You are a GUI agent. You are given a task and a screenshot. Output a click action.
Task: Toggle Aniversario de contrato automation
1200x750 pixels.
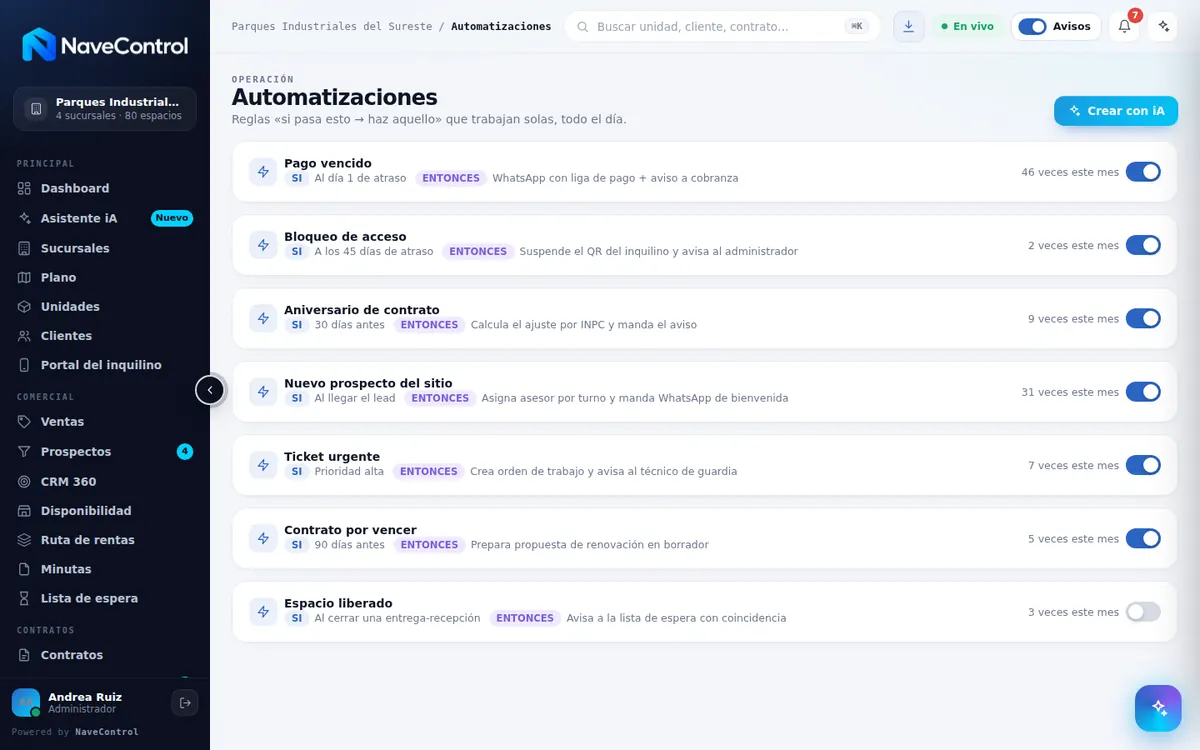pyautogui.click(x=1143, y=319)
